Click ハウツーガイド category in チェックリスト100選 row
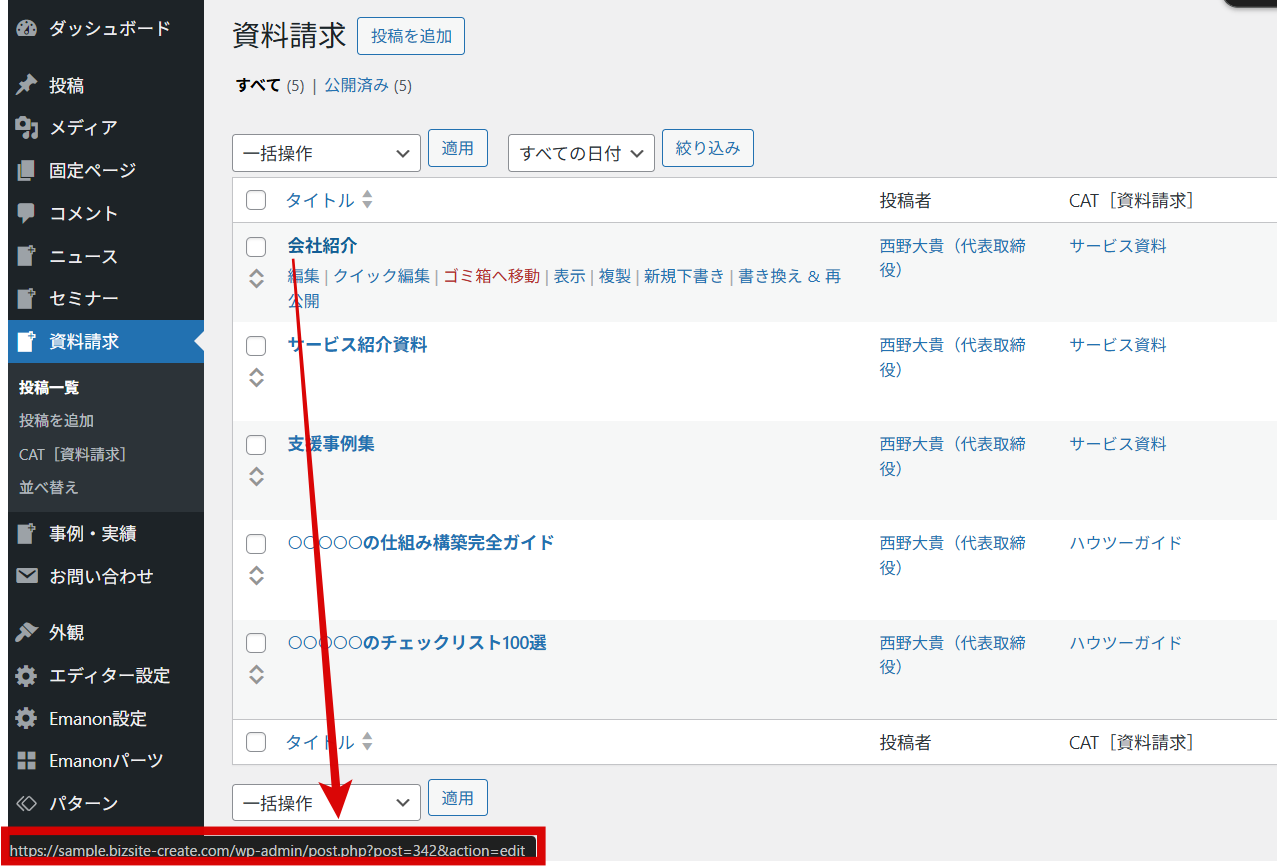 pos(1126,642)
